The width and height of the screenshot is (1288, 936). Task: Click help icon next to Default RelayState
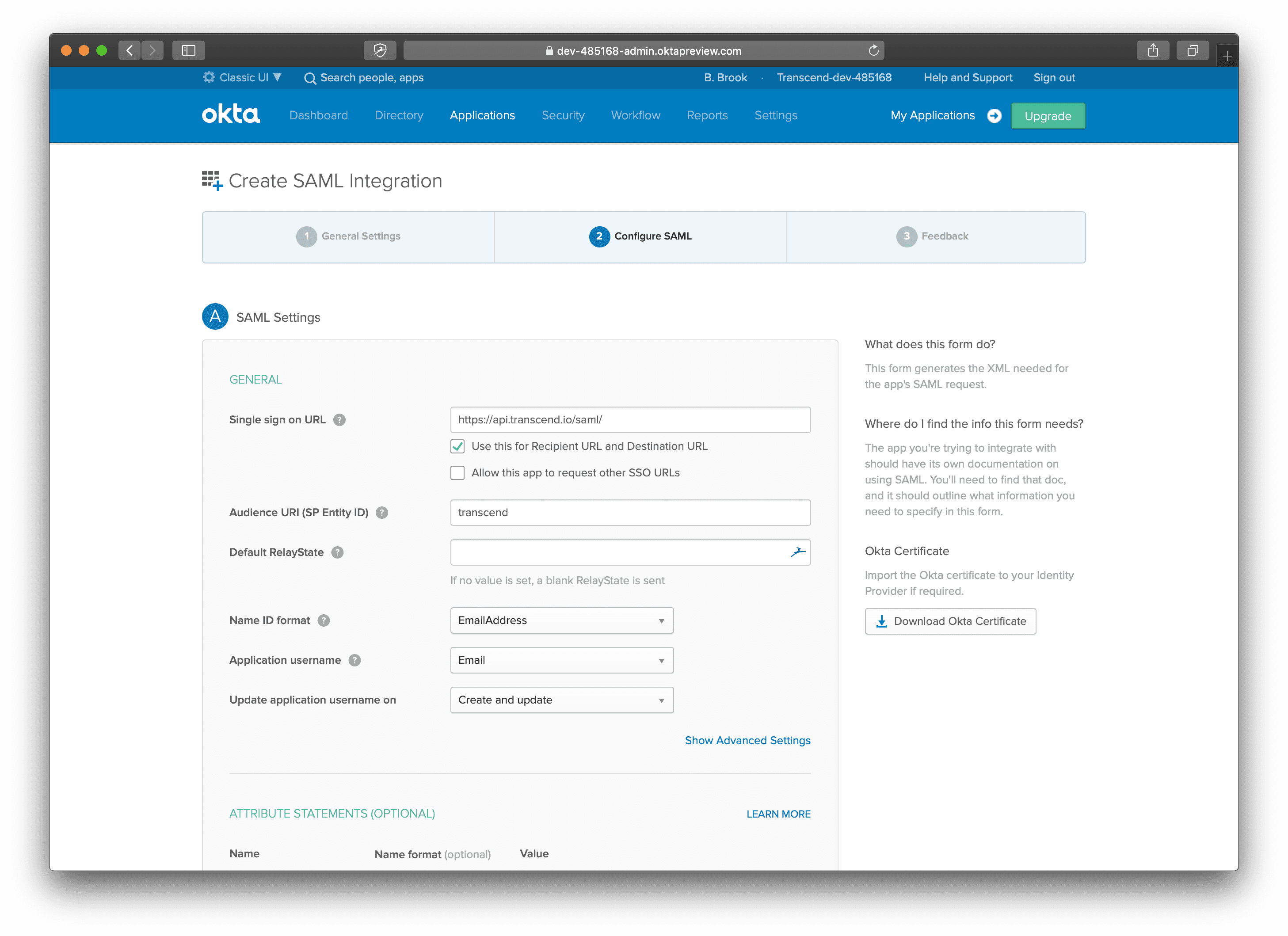pos(337,552)
